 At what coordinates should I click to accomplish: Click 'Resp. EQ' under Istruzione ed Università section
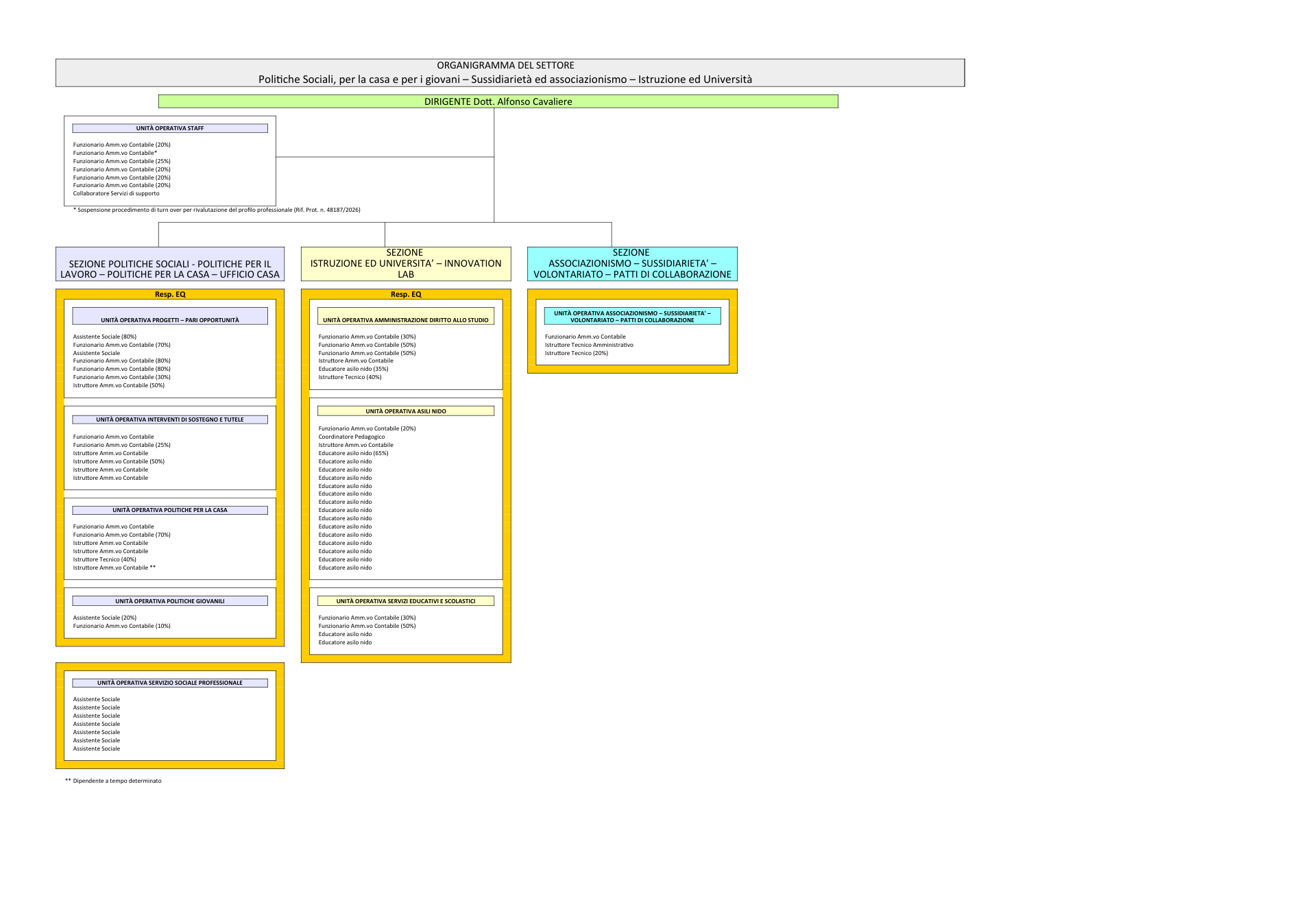tap(406, 294)
